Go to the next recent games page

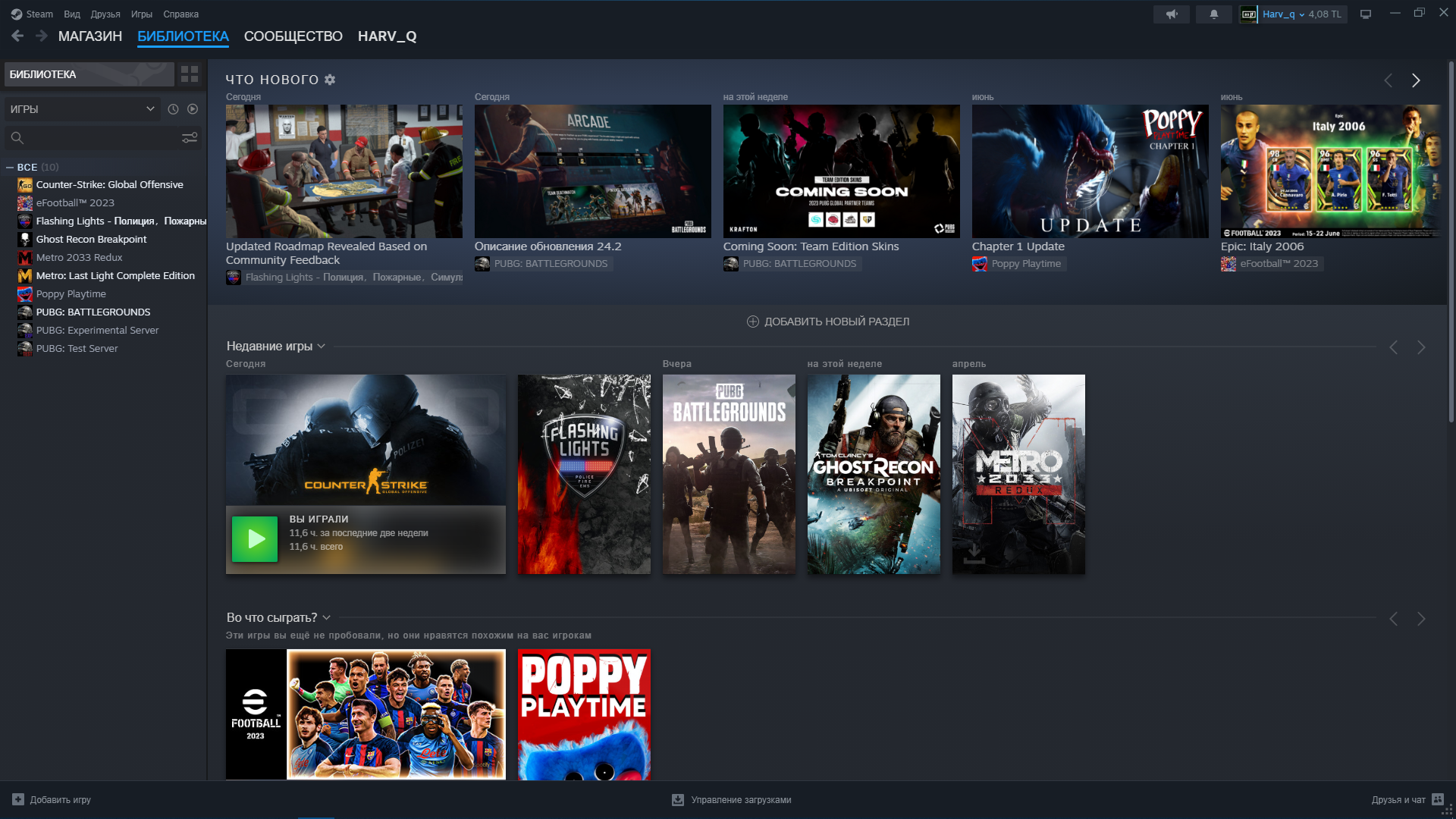(x=1421, y=347)
